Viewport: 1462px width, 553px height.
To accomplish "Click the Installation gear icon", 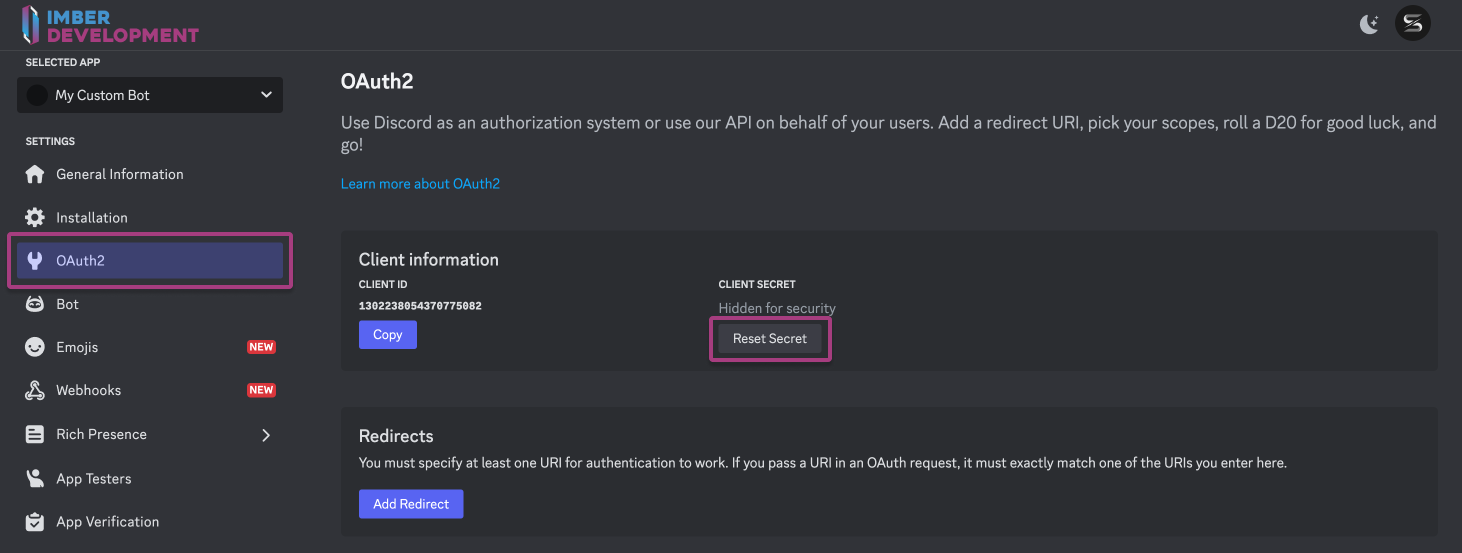I will click(35, 217).
